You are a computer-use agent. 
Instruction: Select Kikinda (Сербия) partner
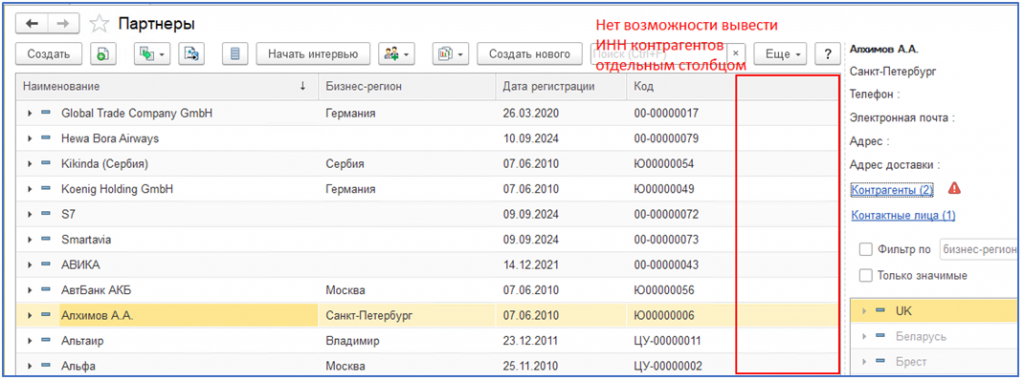pos(104,164)
